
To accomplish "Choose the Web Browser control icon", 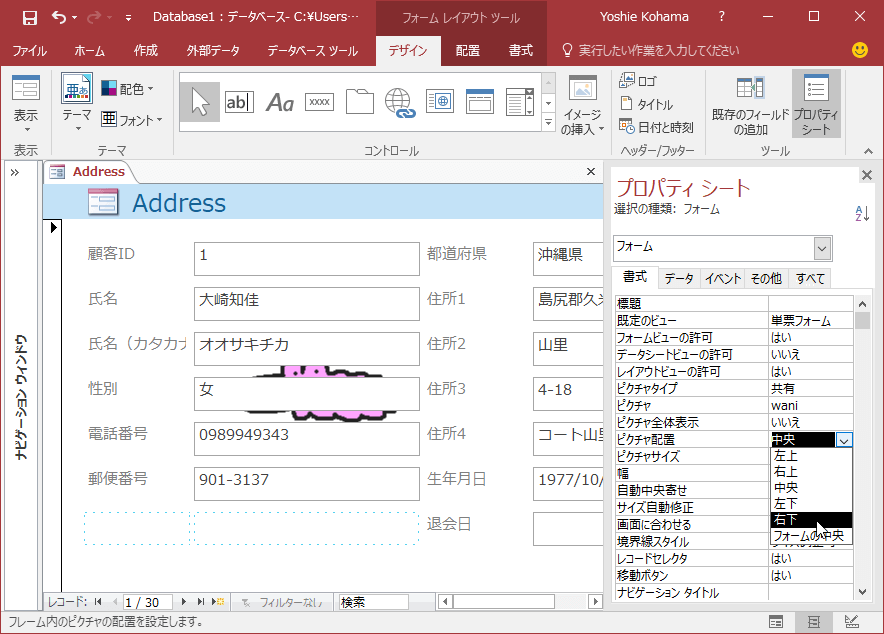I will pos(440,102).
